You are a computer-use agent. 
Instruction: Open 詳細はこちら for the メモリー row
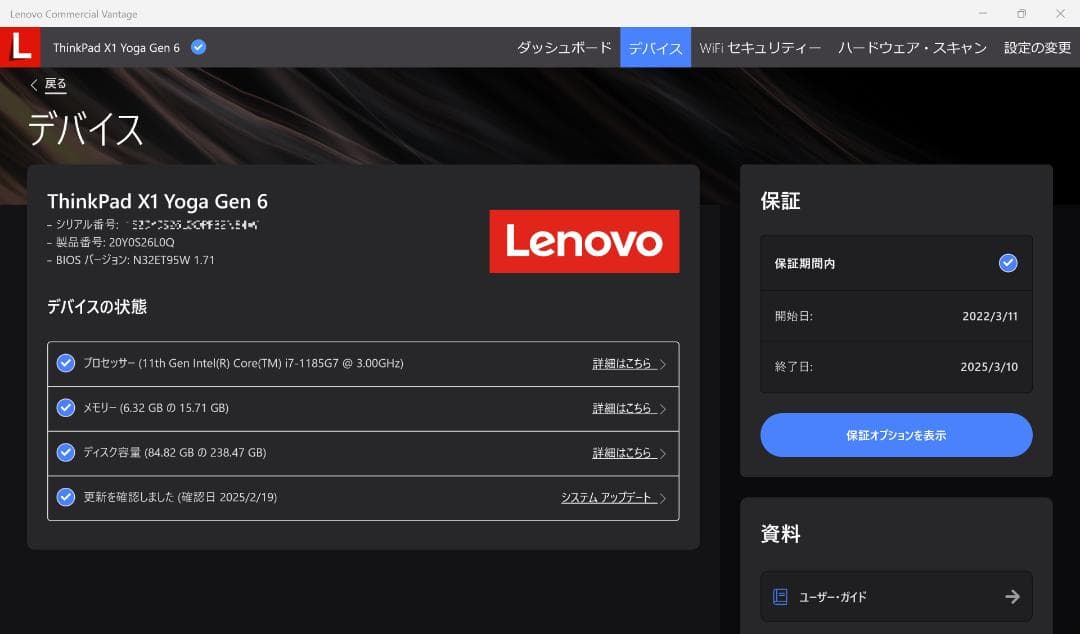[624, 408]
